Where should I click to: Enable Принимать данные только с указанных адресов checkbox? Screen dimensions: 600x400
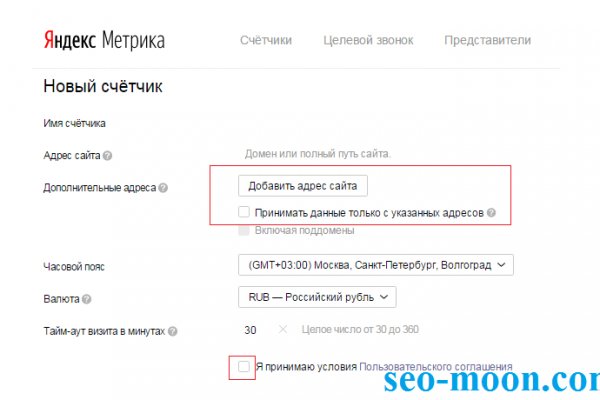pos(245,213)
